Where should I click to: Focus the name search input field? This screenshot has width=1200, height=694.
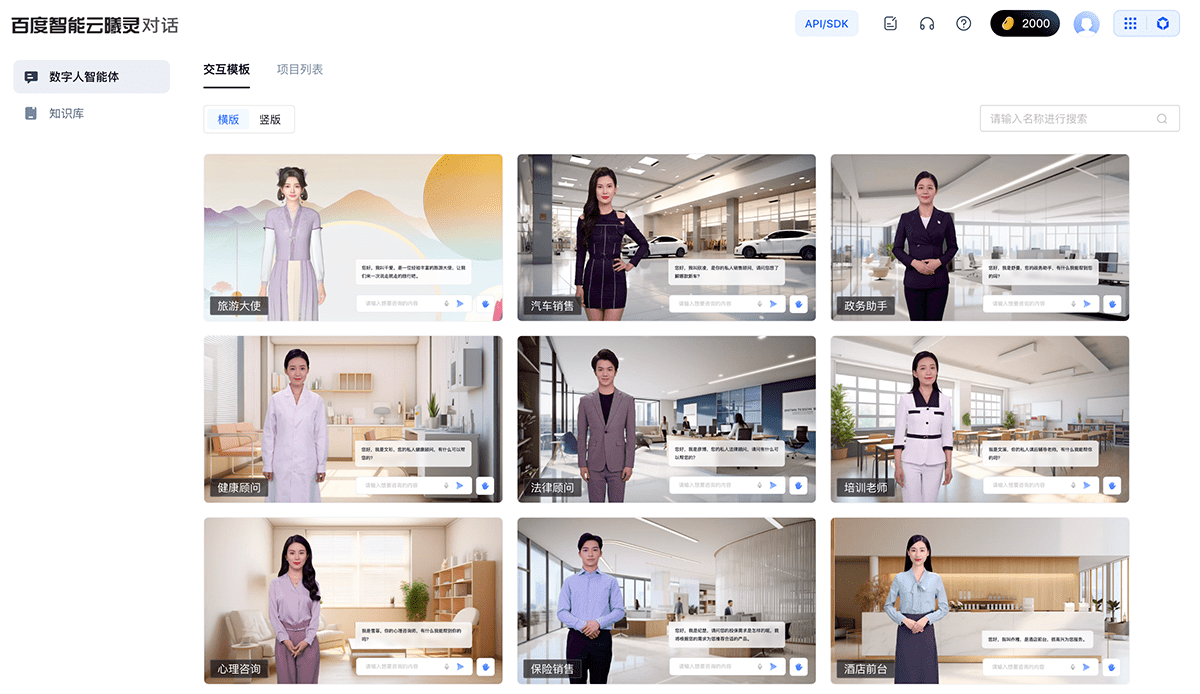click(1065, 119)
